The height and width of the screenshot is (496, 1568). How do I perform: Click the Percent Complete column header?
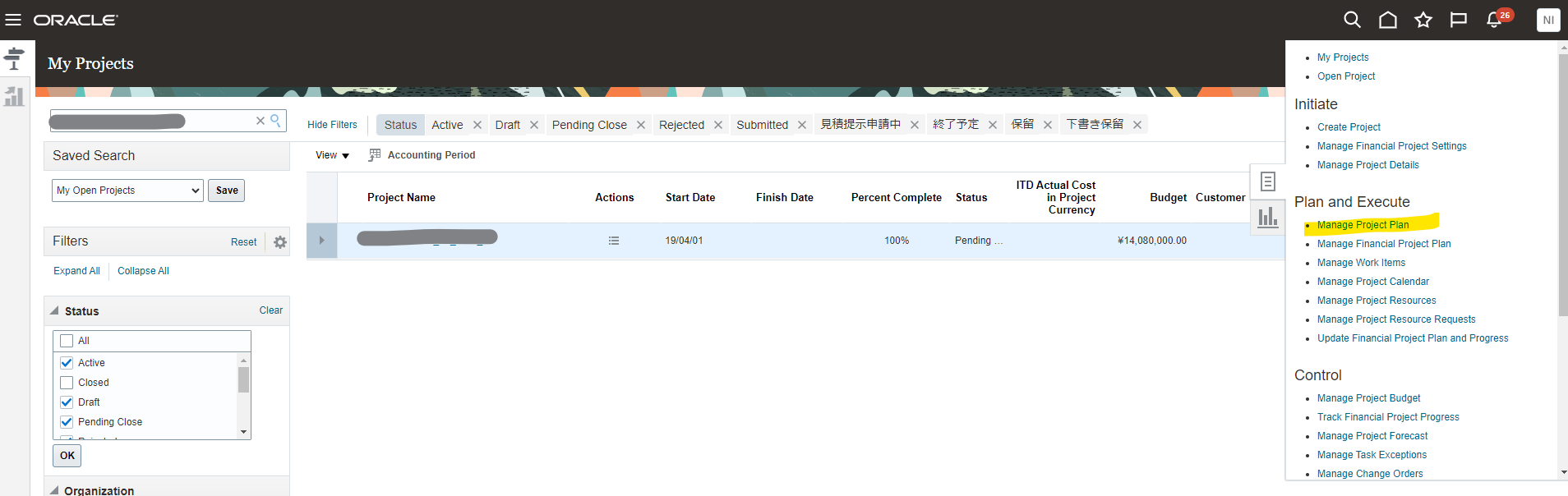897,198
